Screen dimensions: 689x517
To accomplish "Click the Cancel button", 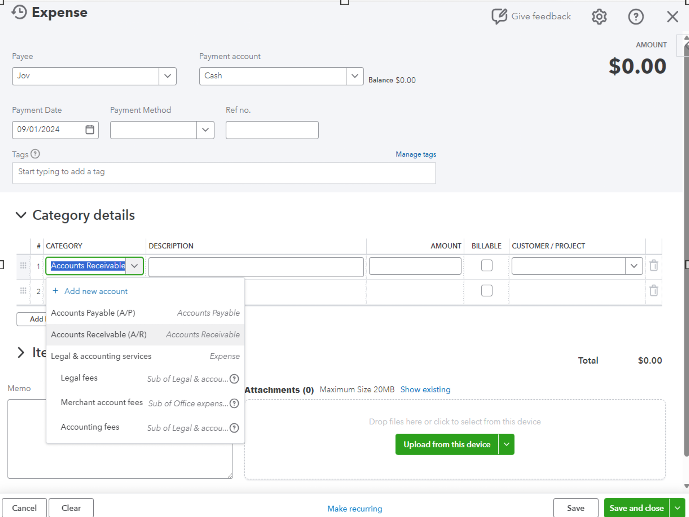I will click(24, 508).
